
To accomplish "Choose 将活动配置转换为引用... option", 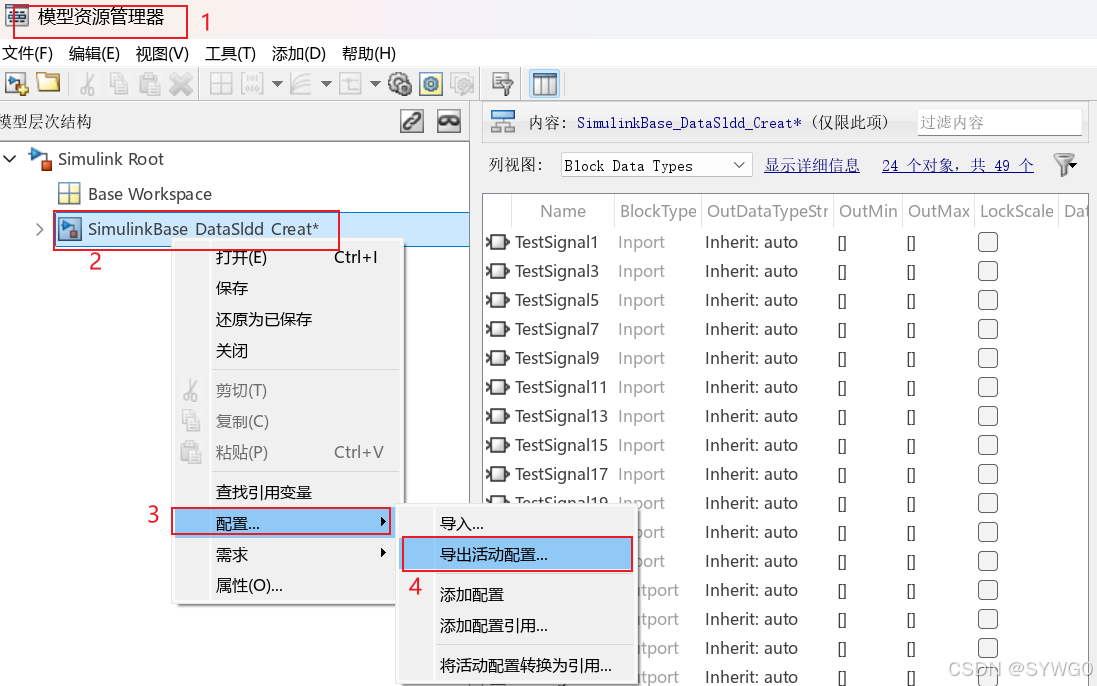I will point(517,666).
